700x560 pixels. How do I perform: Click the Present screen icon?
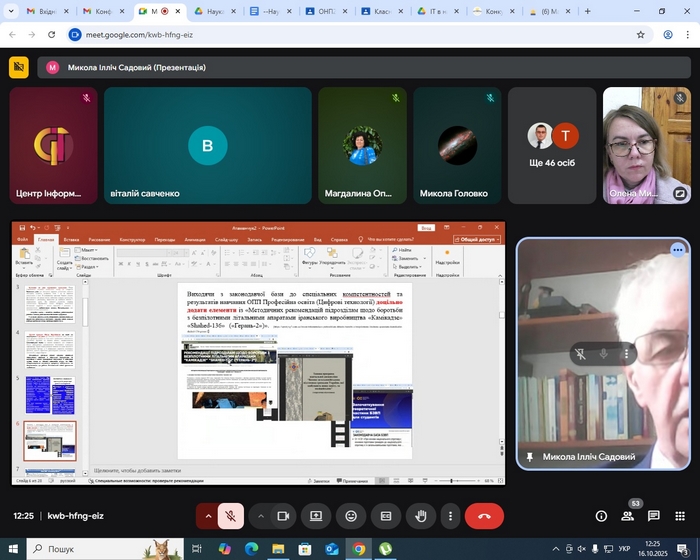[x=316, y=516]
